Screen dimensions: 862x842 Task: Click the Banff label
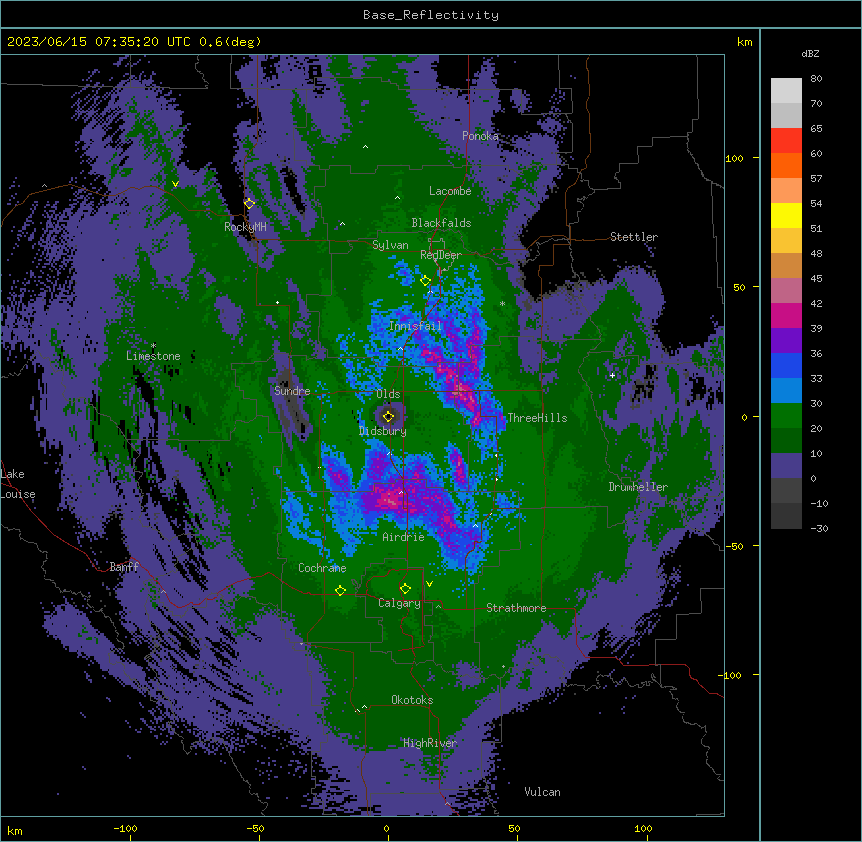(x=124, y=567)
